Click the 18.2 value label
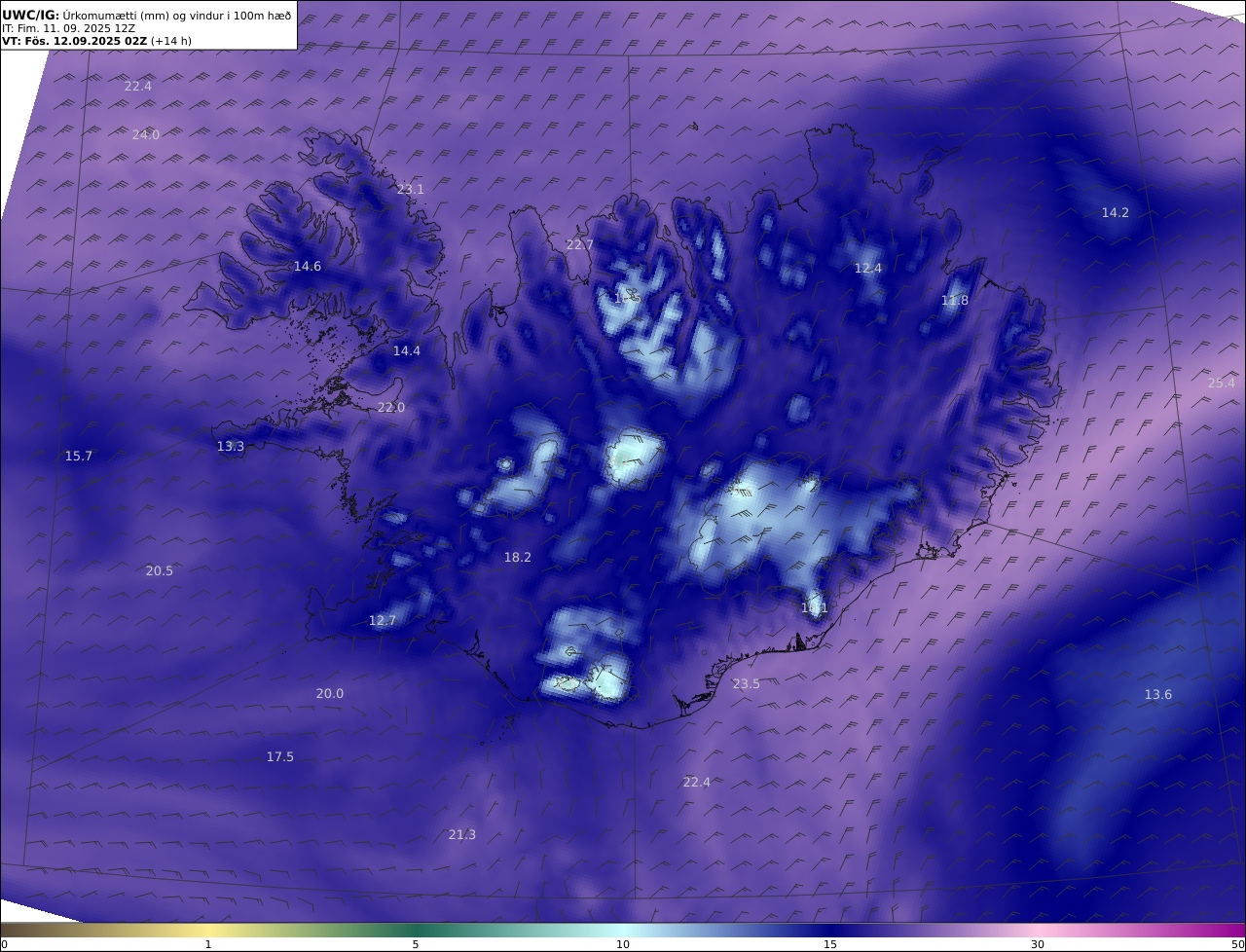 (518, 557)
